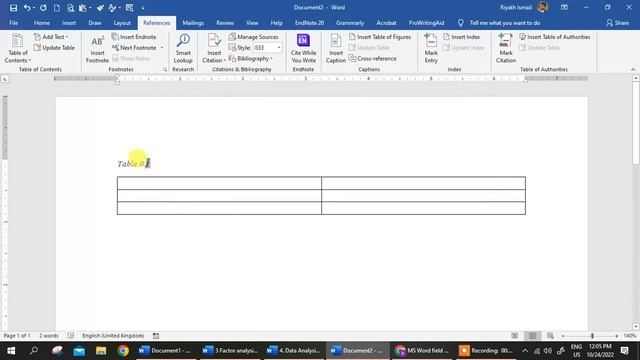Insert a footnote with the AB icon
The height and width of the screenshot is (360, 640).
point(97,49)
